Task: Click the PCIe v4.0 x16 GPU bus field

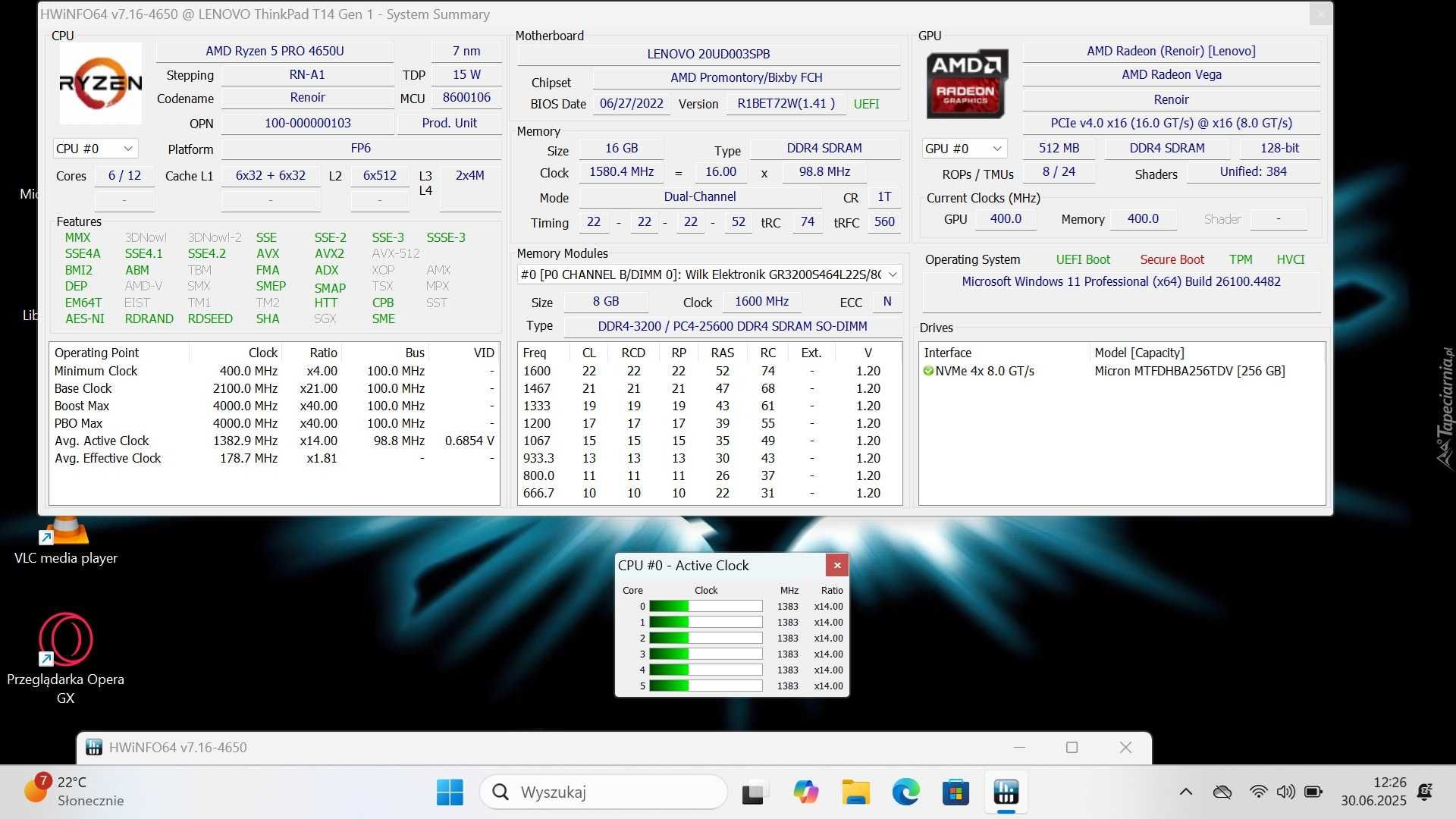Action: [x=1171, y=123]
